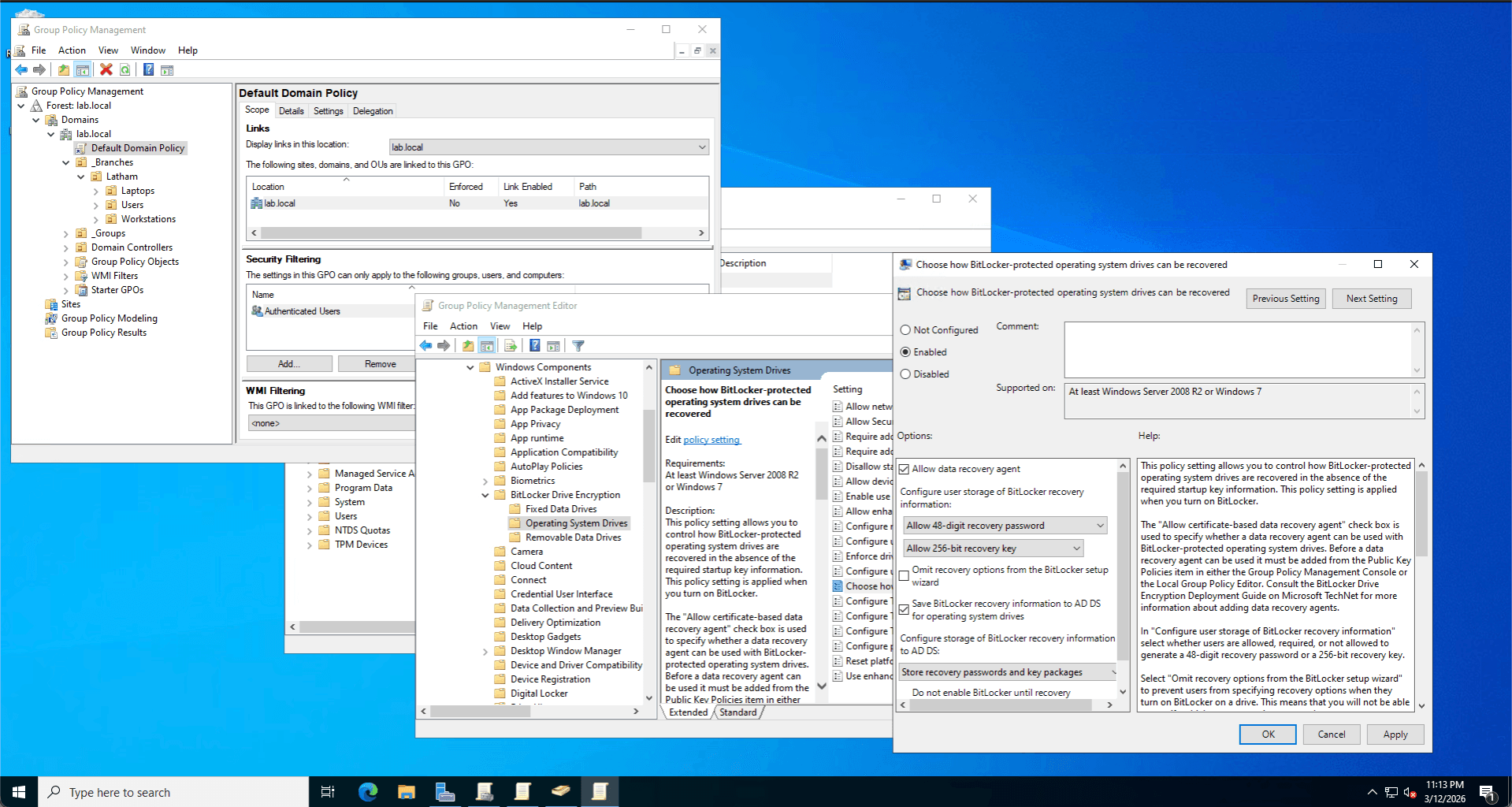Check Omit recovery options from BitLocker setup wizard
The height and width of the screenshot is (807, 1512).
pyautogui.click(x=905, y=576)
